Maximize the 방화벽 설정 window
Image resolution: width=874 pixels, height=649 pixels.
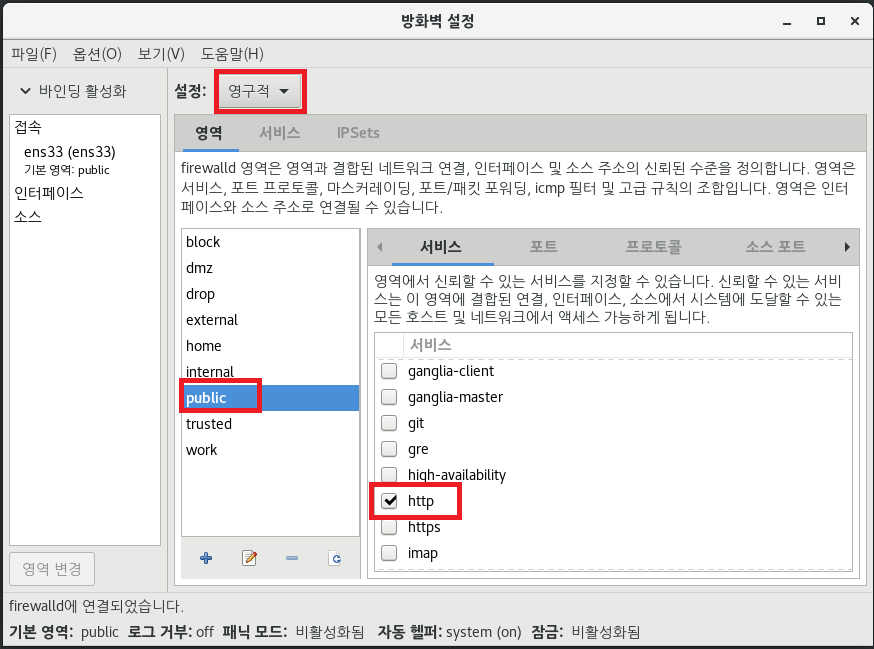[x=820, y=21]
